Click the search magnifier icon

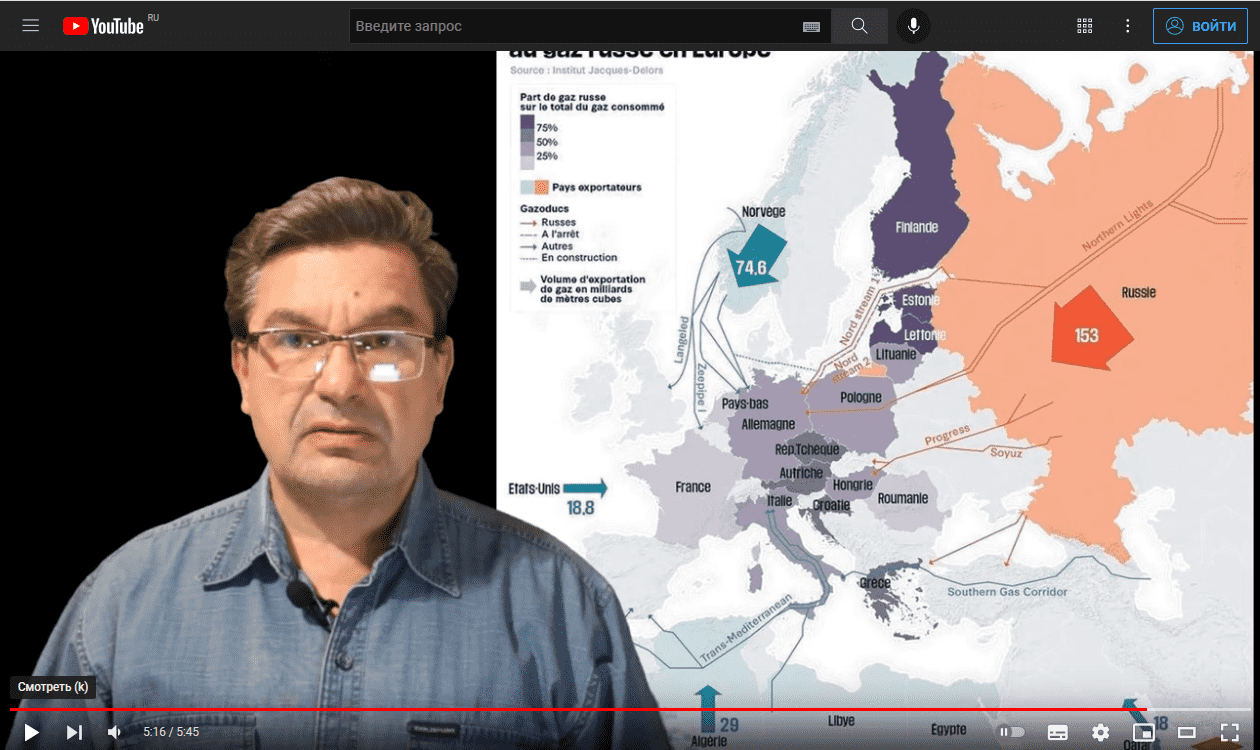point(858,25)
